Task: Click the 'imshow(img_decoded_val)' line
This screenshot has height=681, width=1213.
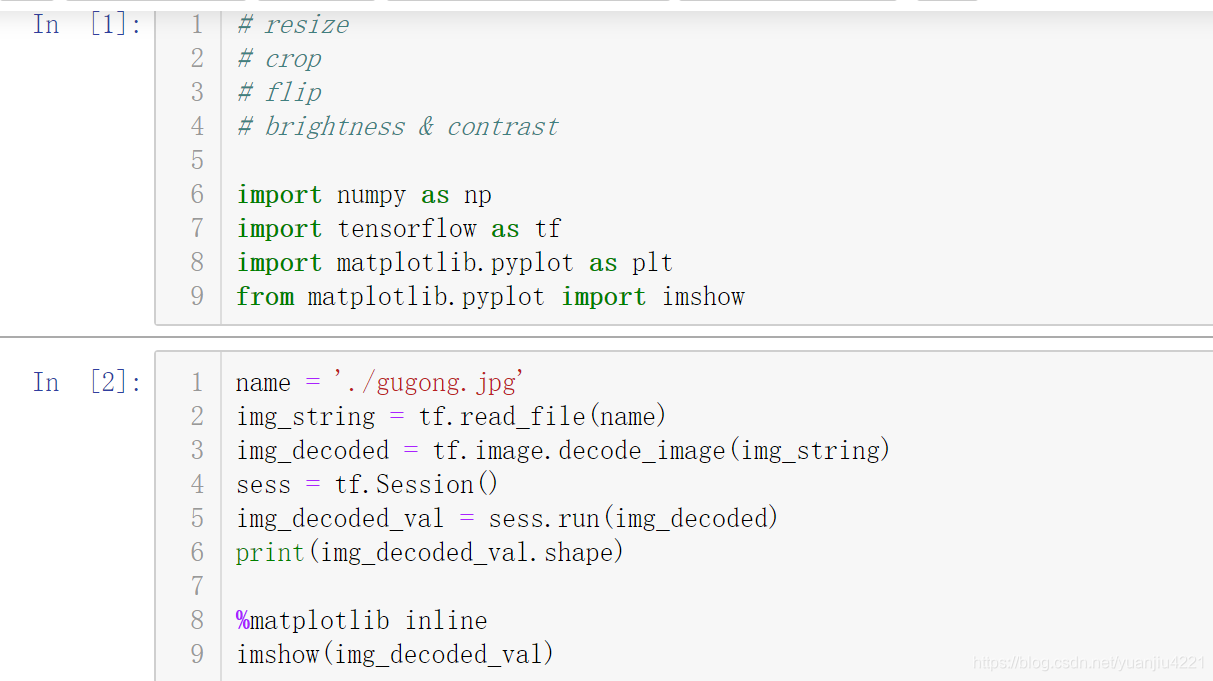Action: tap(395, 655)
